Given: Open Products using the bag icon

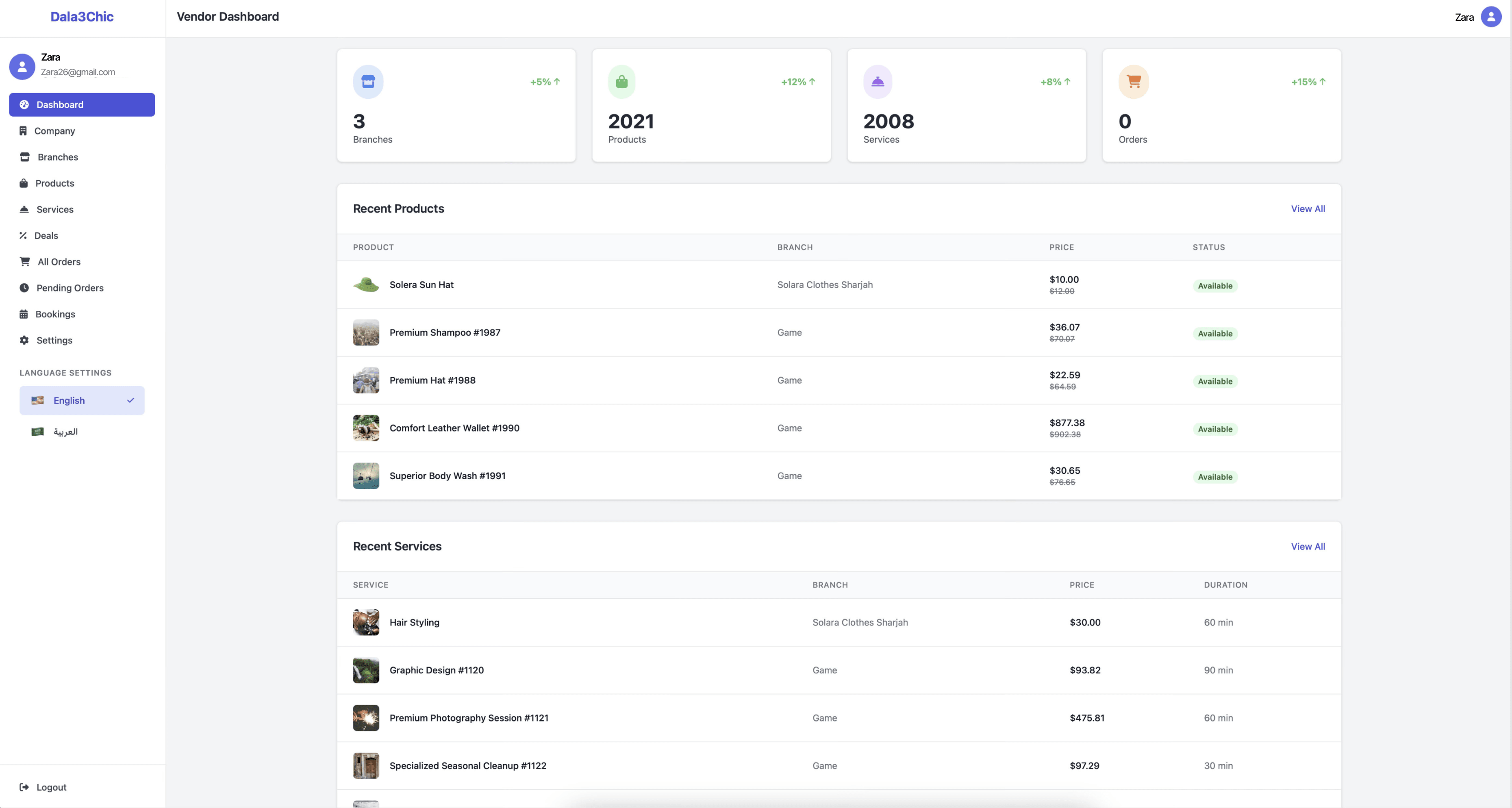Looking at the screenshot, I should coord(24,183).
